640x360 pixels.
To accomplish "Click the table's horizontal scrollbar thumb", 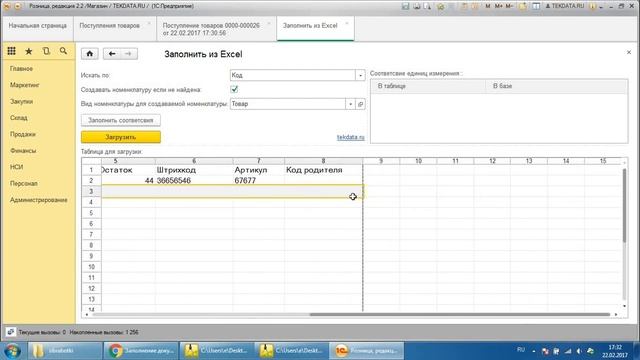I will click(460, 314).
